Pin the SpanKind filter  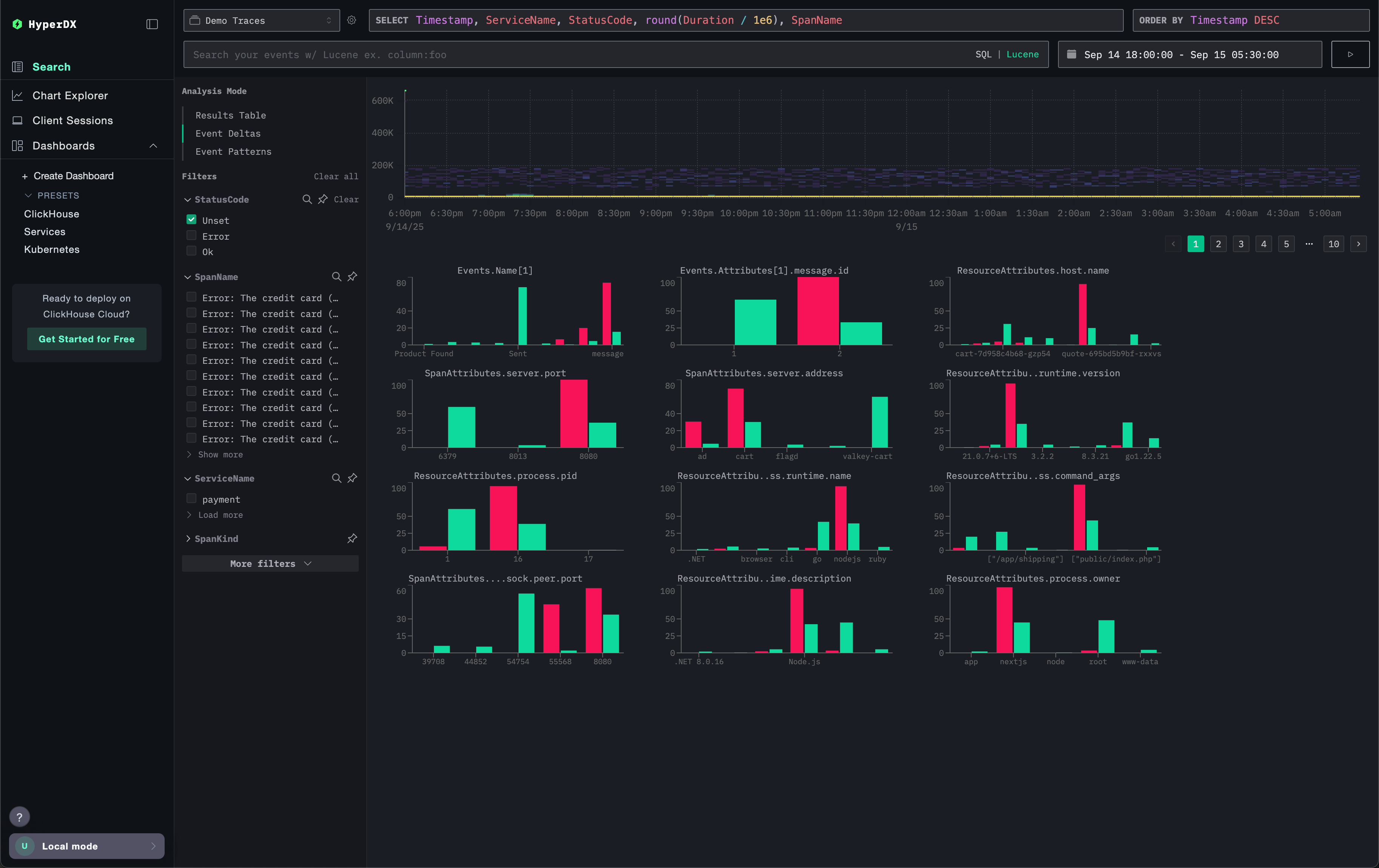pos(352,539)
